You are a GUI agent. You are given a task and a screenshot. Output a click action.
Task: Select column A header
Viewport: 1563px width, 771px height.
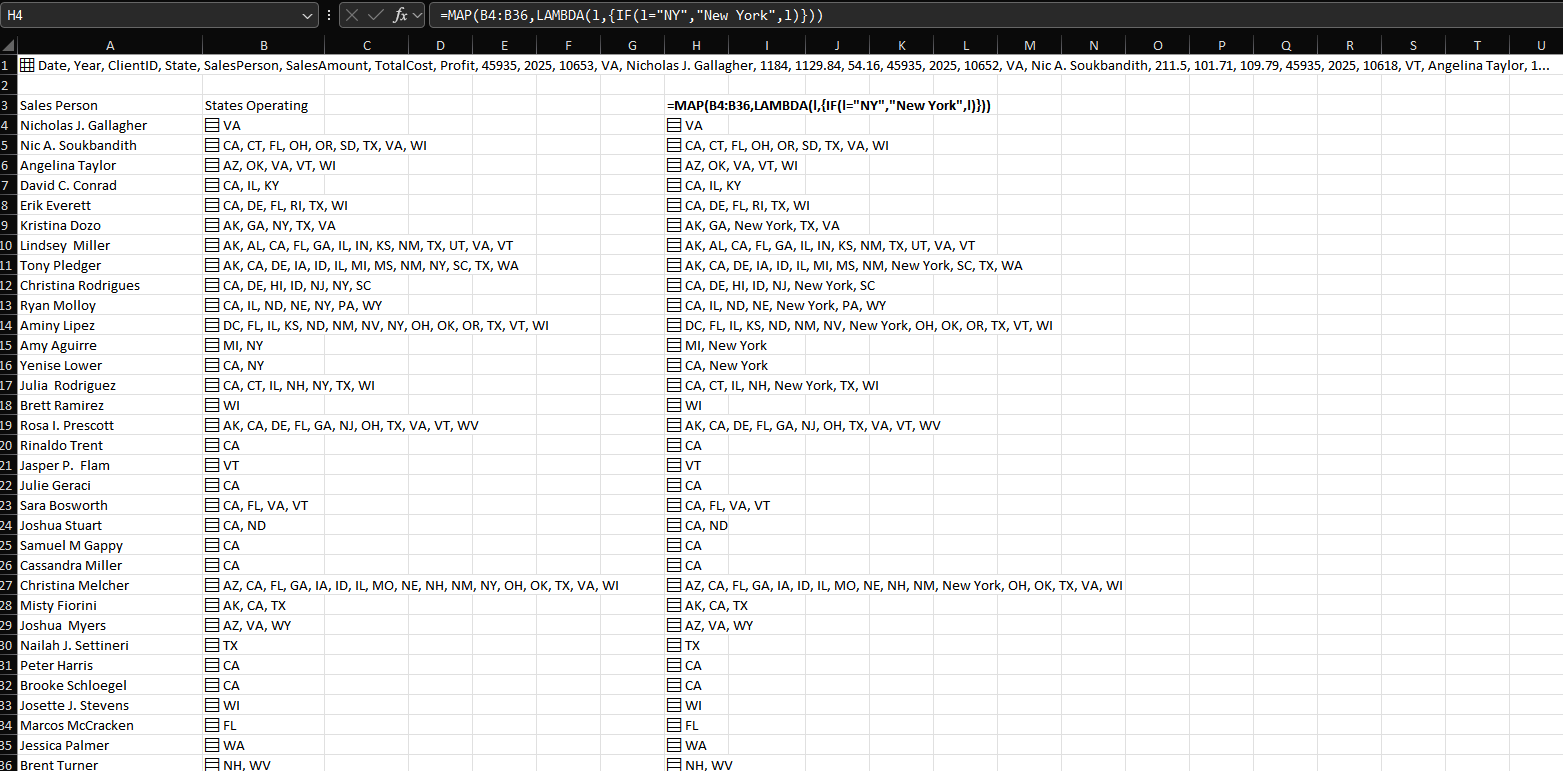pyautogui.click(x=110, y=45)
